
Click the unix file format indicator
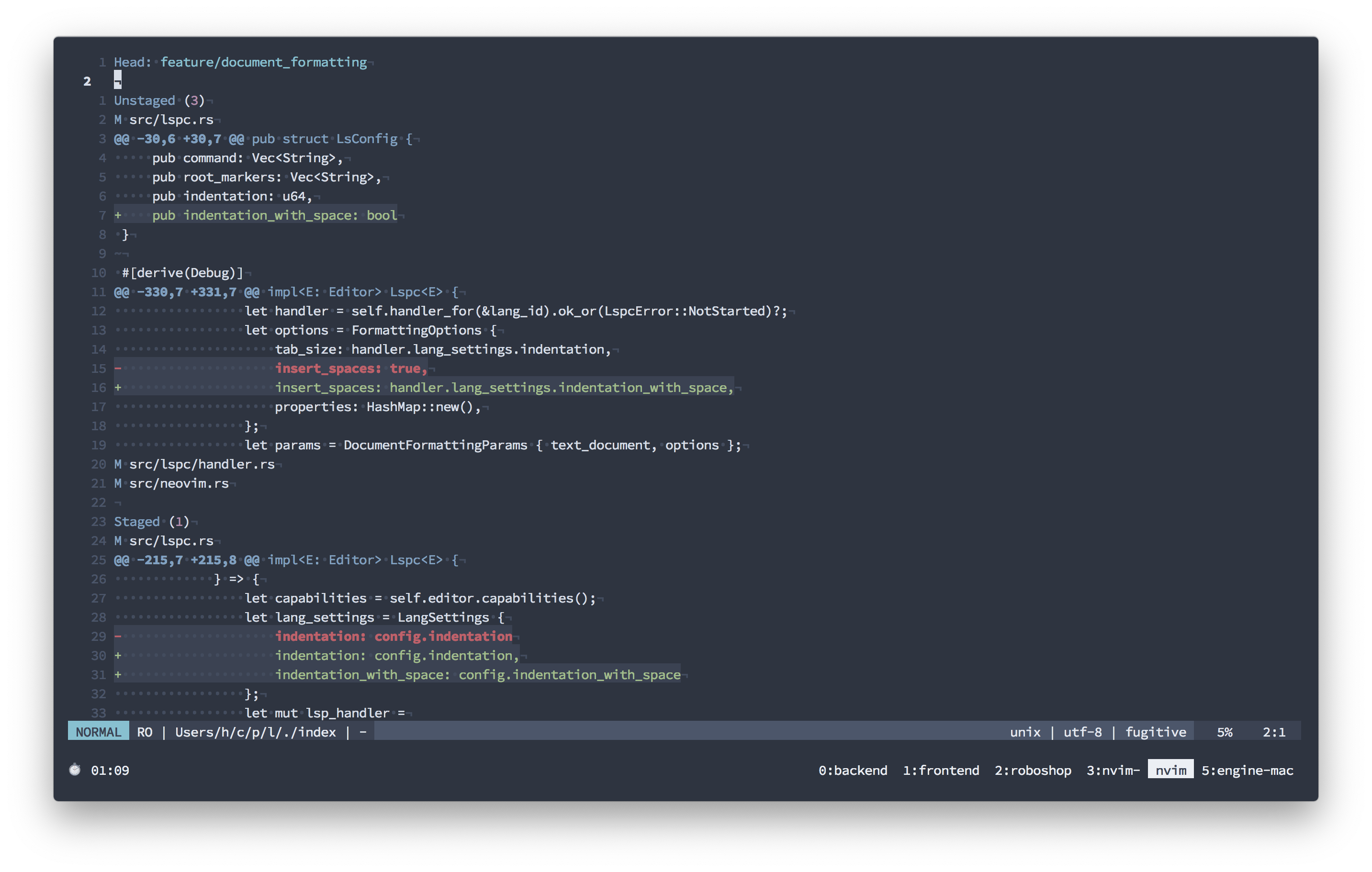click(1025, 732)
